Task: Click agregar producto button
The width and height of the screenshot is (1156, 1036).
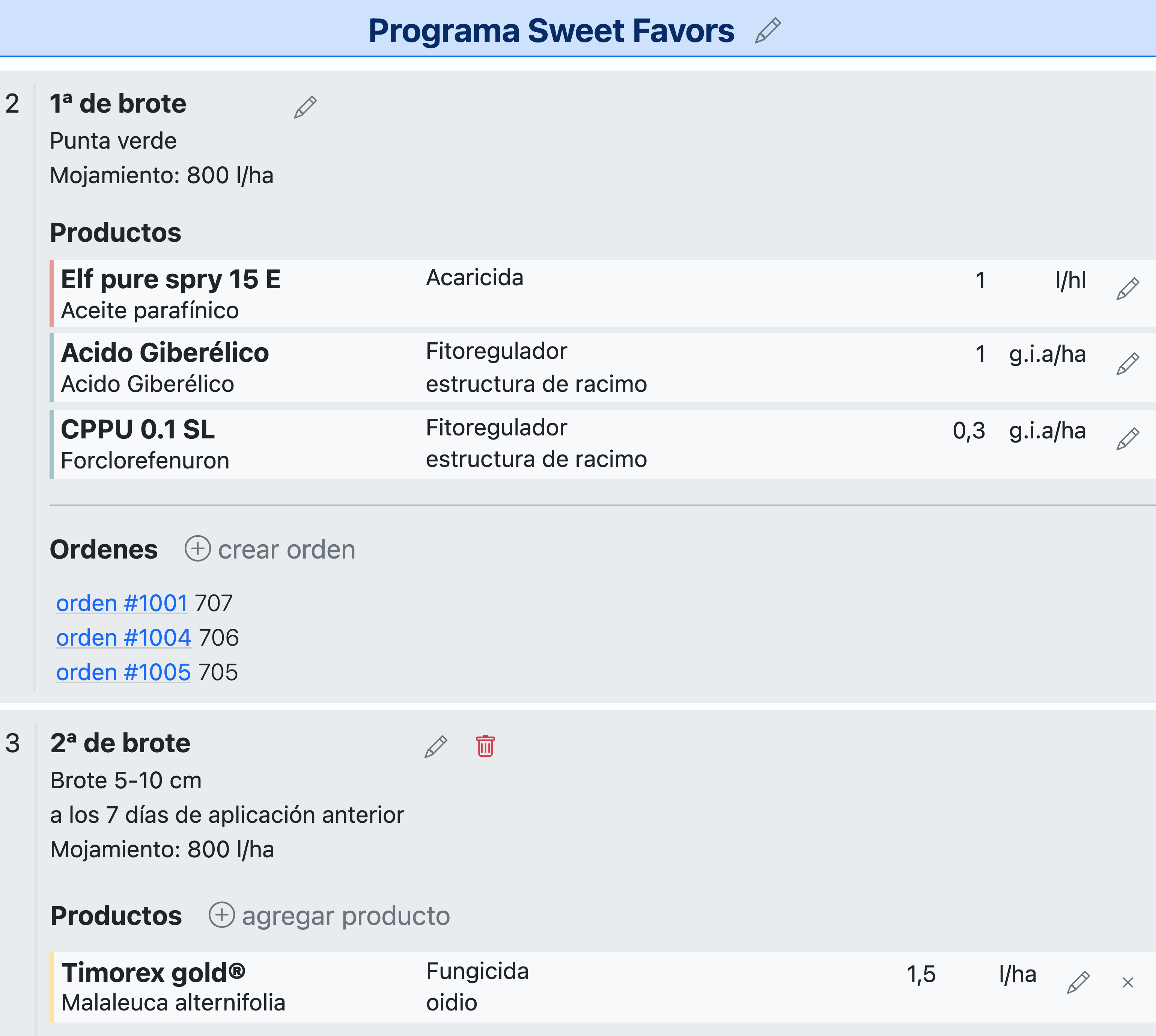Action: coord(330,916)
